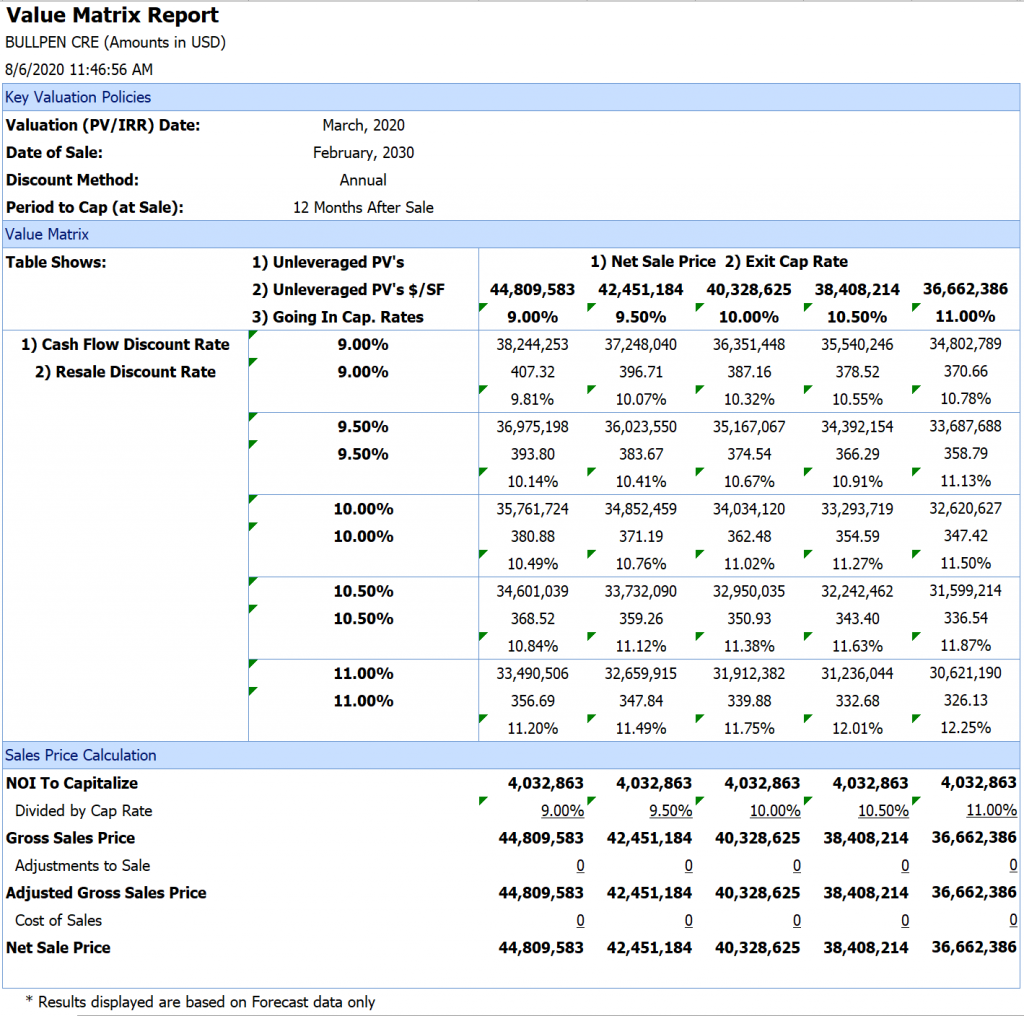Viewport: 1024px width, 1016px height.
Task: Click the 374.54 PV per SF cell
Action: tap(749, 454)
